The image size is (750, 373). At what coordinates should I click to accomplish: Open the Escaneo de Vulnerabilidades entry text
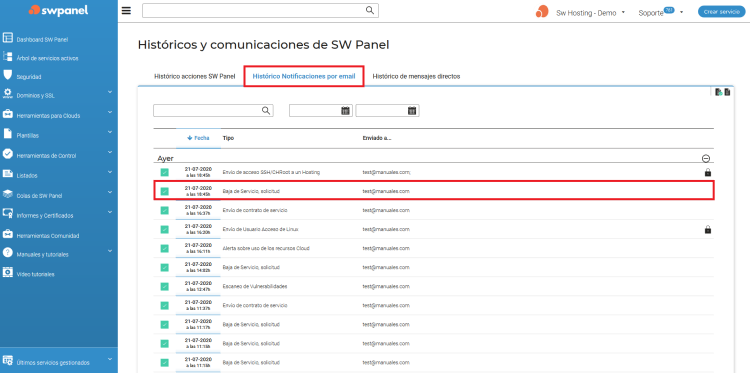pyautogui.click(x=255, y=286)
